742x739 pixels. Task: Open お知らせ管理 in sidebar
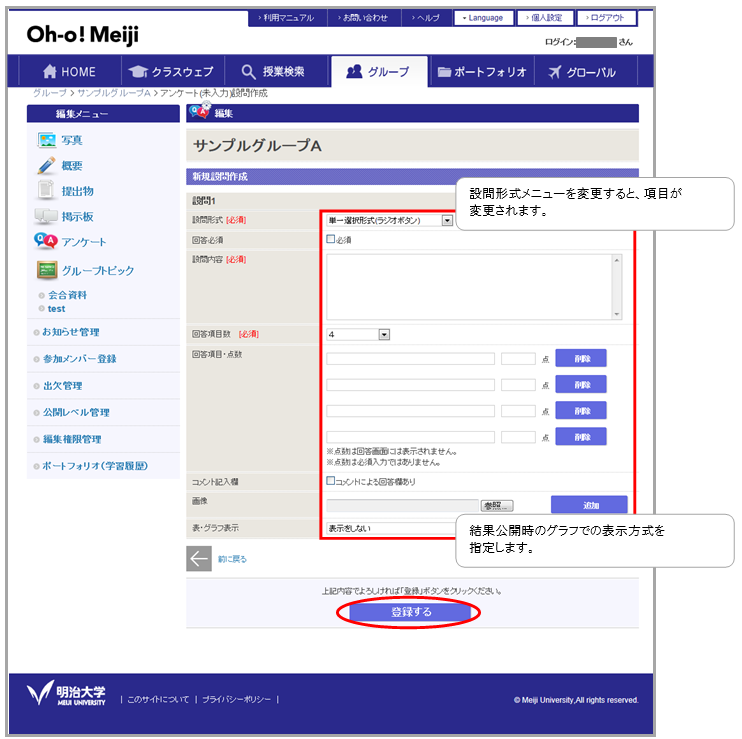[71, 332]
